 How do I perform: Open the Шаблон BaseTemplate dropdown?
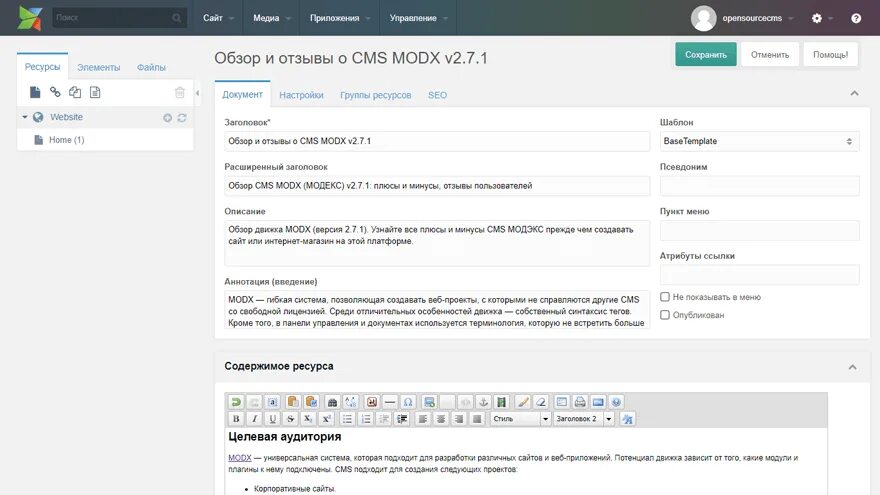coord(759,141)
